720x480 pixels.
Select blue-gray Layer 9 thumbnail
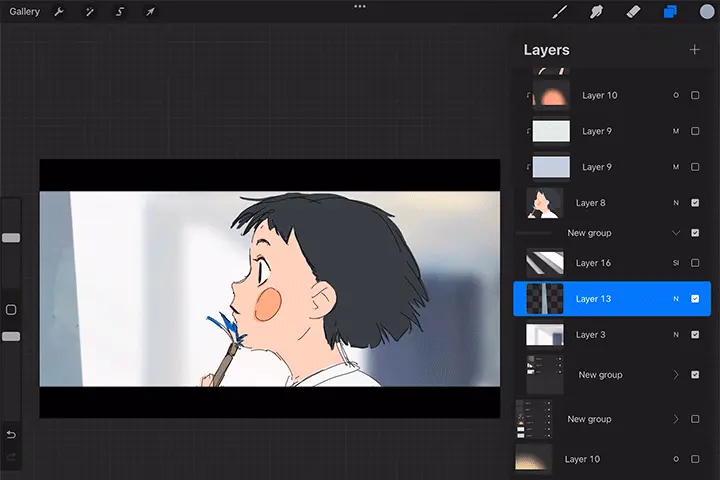551,167
